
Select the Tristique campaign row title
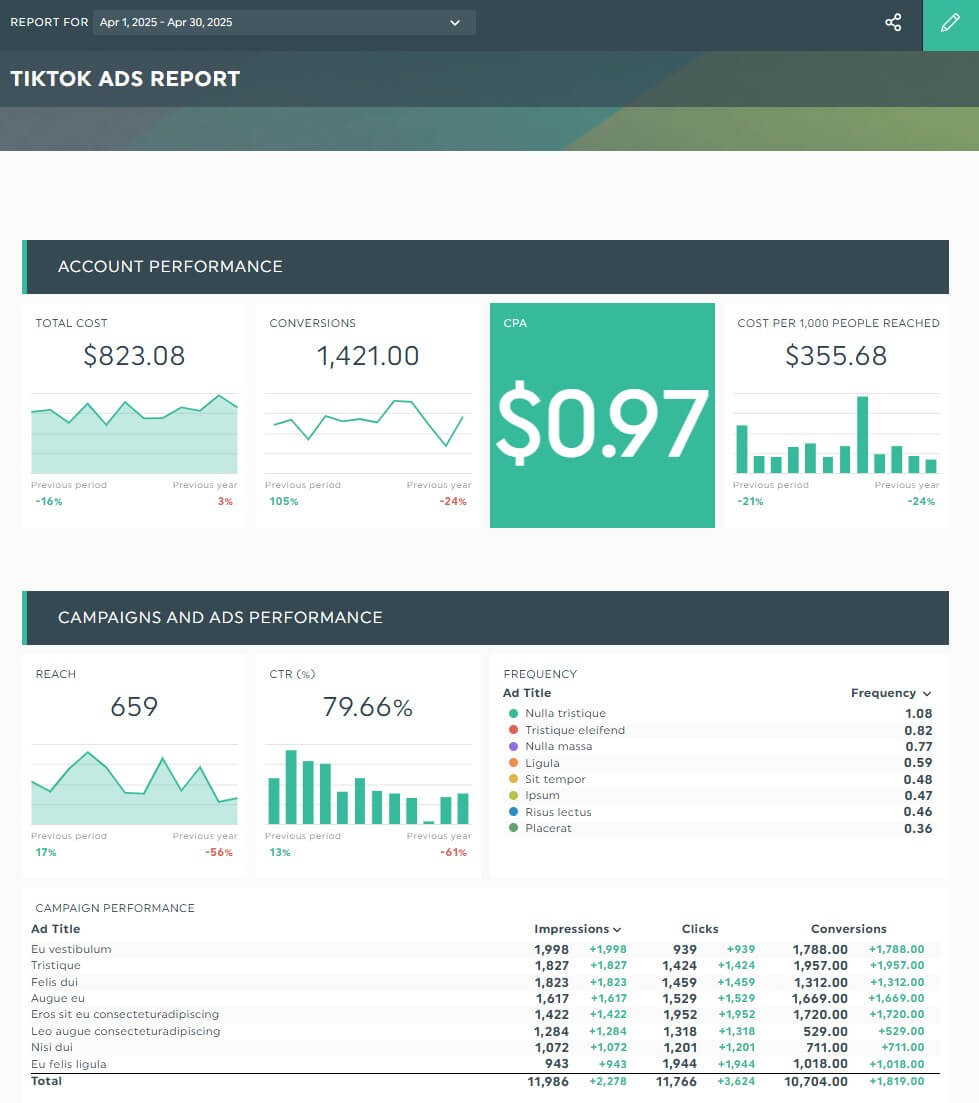56,966
